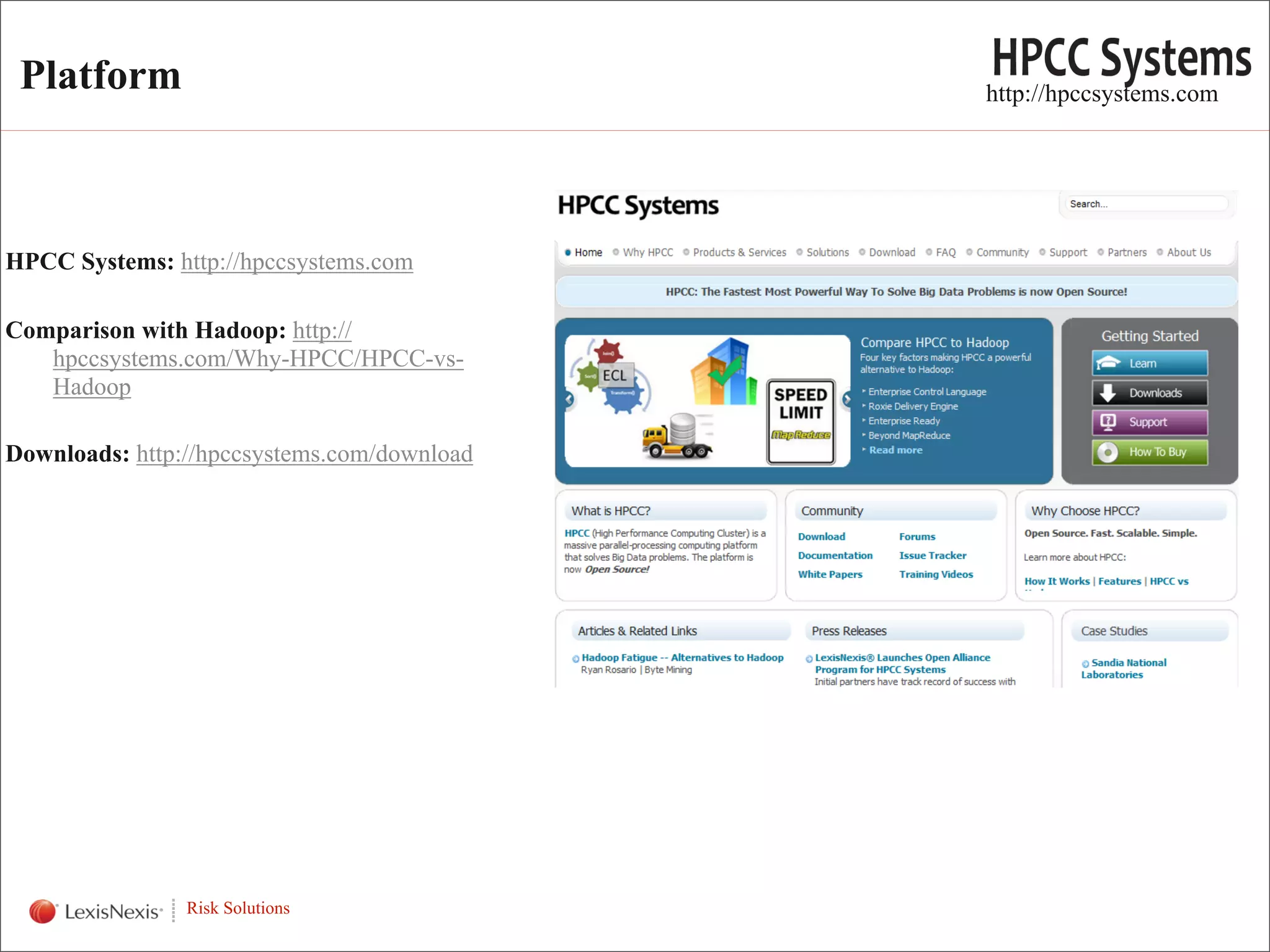Open the Support menu item in nav bar
1270x952 pixels.
click(x=1068, y=252)
